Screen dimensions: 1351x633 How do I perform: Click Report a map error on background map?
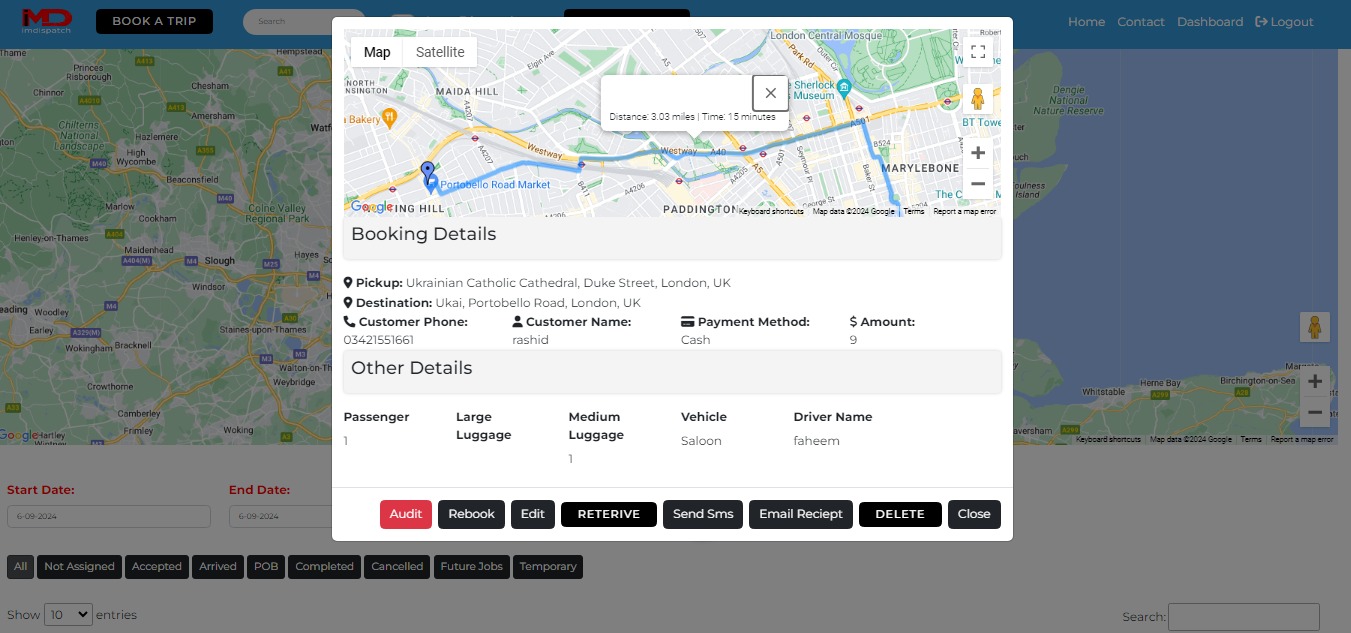[1302, 440]
